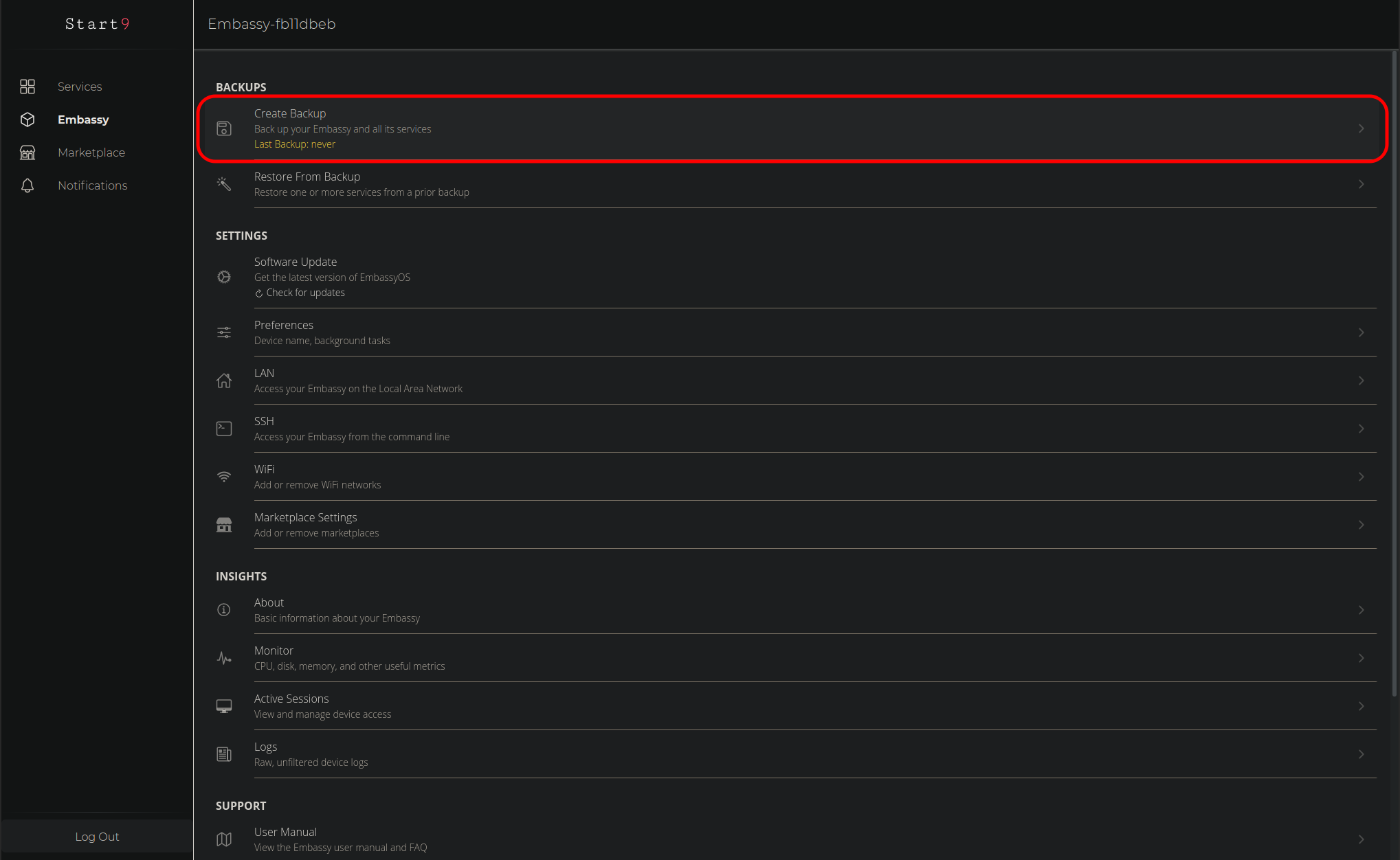This screenshot has height=860, width=1400.
Task: Click the Notifications bell icon in sidebar
Action: click(27, 185)
